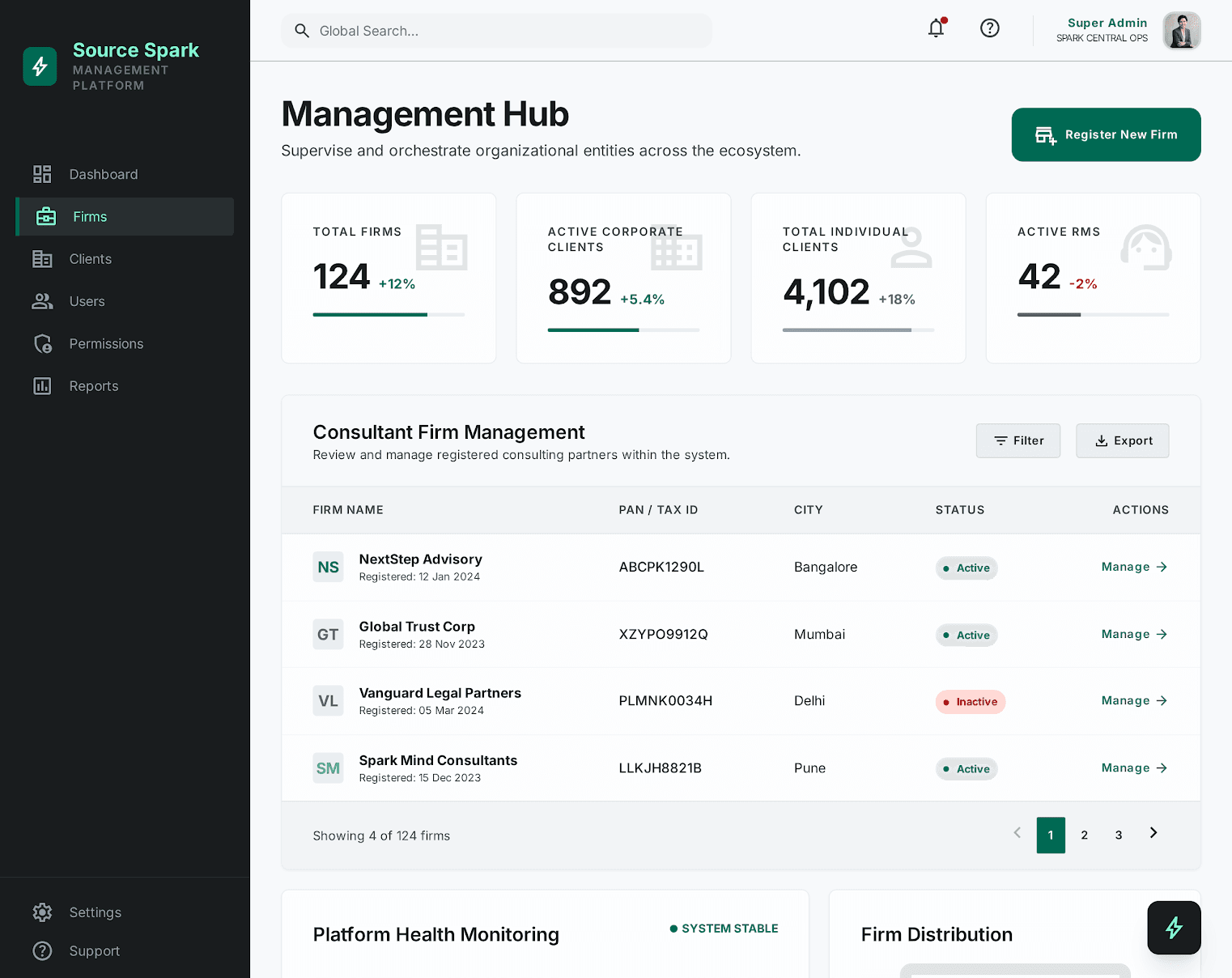
Task: Open Reports in the sidebar
Action: 125,386
